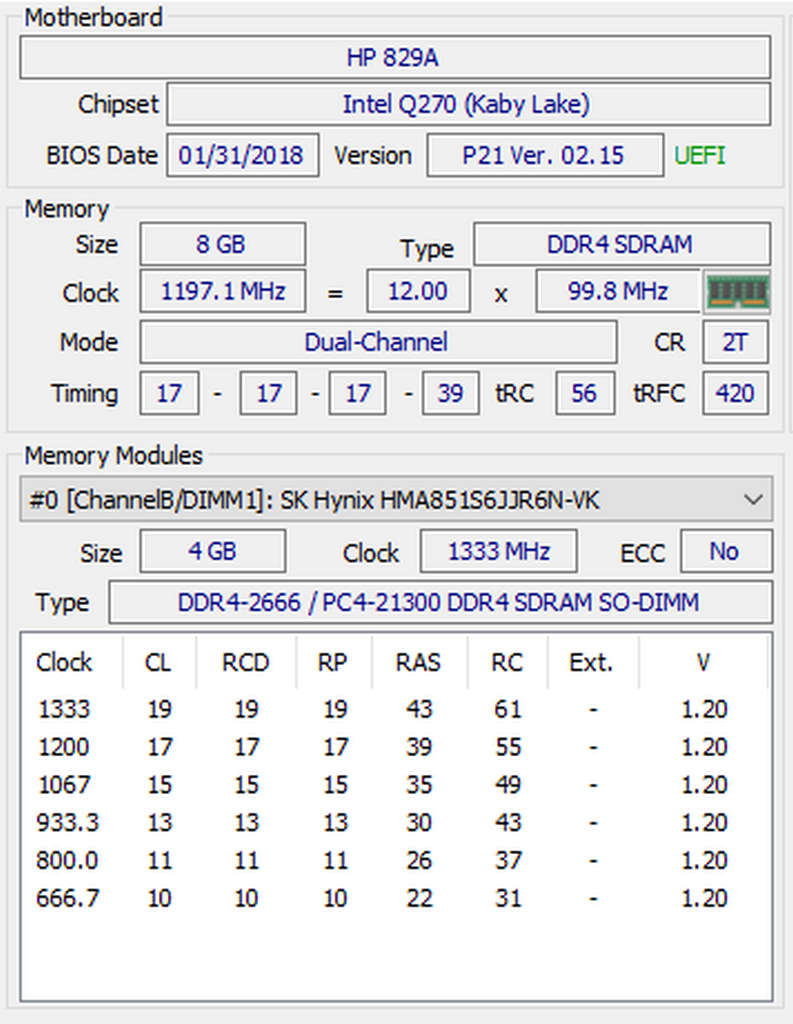The image size is (793, 1024).
Task: Click the RAS column header
Action: click(x=418, y=662)
